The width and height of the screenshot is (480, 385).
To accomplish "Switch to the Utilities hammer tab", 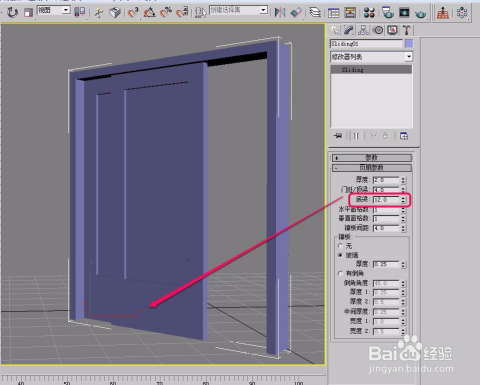I will [x=406, y=30].
